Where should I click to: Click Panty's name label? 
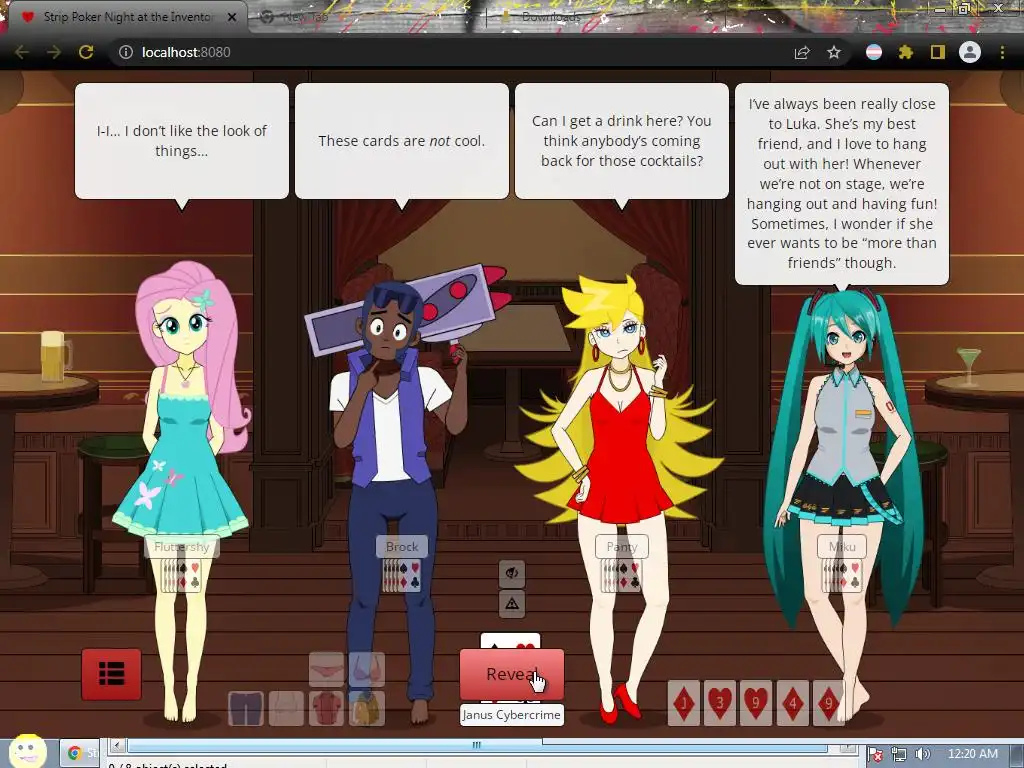[622, 547]
